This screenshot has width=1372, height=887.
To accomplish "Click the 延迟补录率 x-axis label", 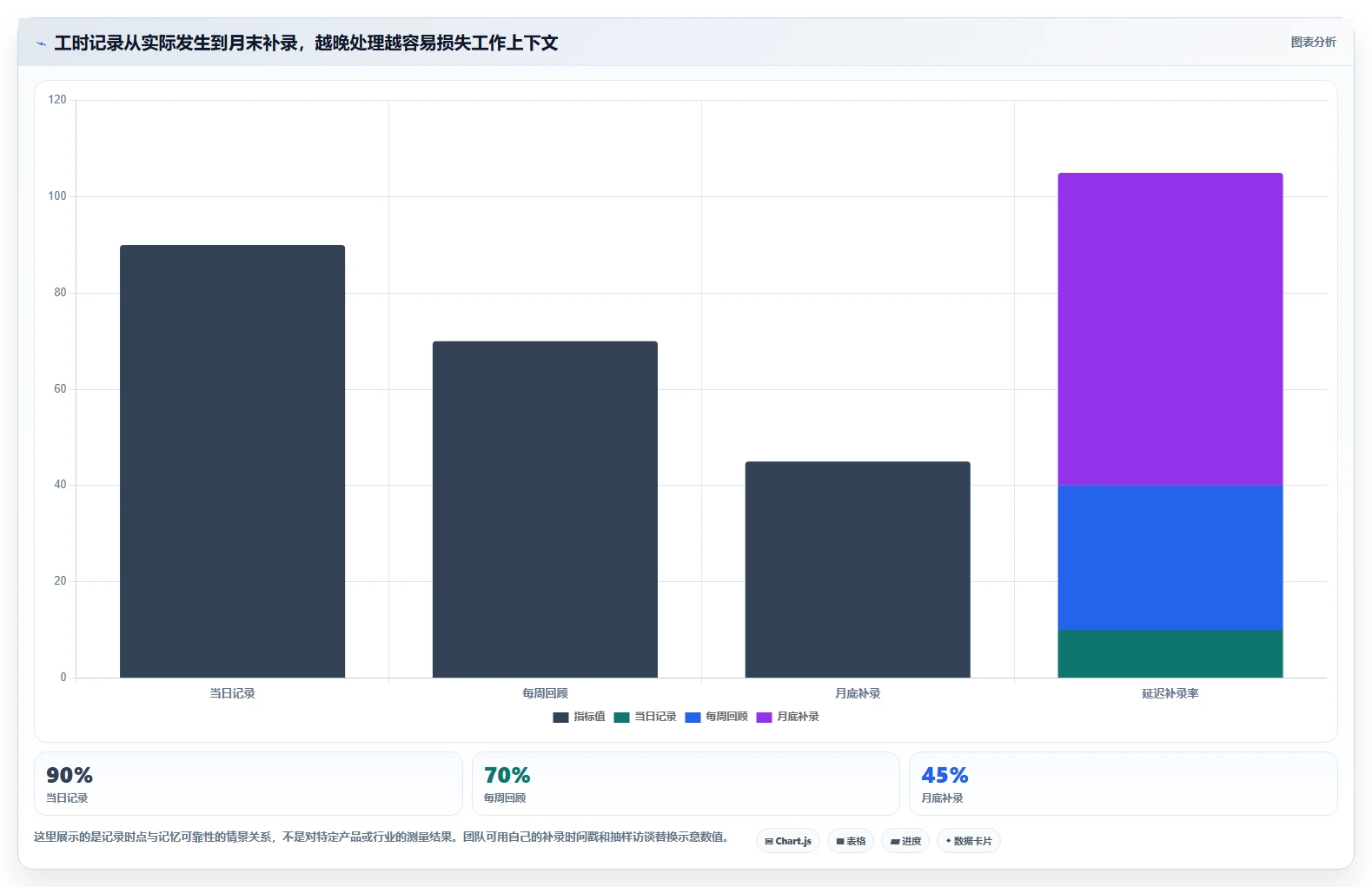I will coord(1170,693).
